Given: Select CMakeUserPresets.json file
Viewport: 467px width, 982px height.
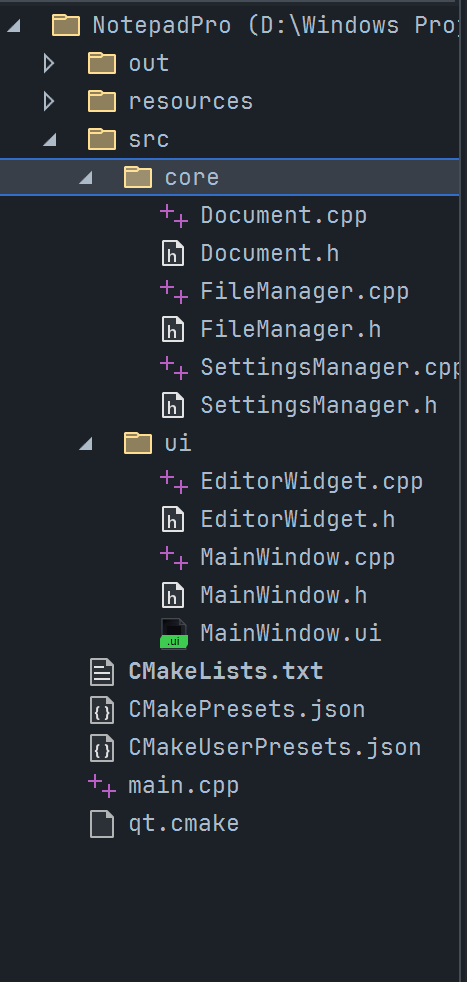Looking at the screenshot, I should pos(275,747).
